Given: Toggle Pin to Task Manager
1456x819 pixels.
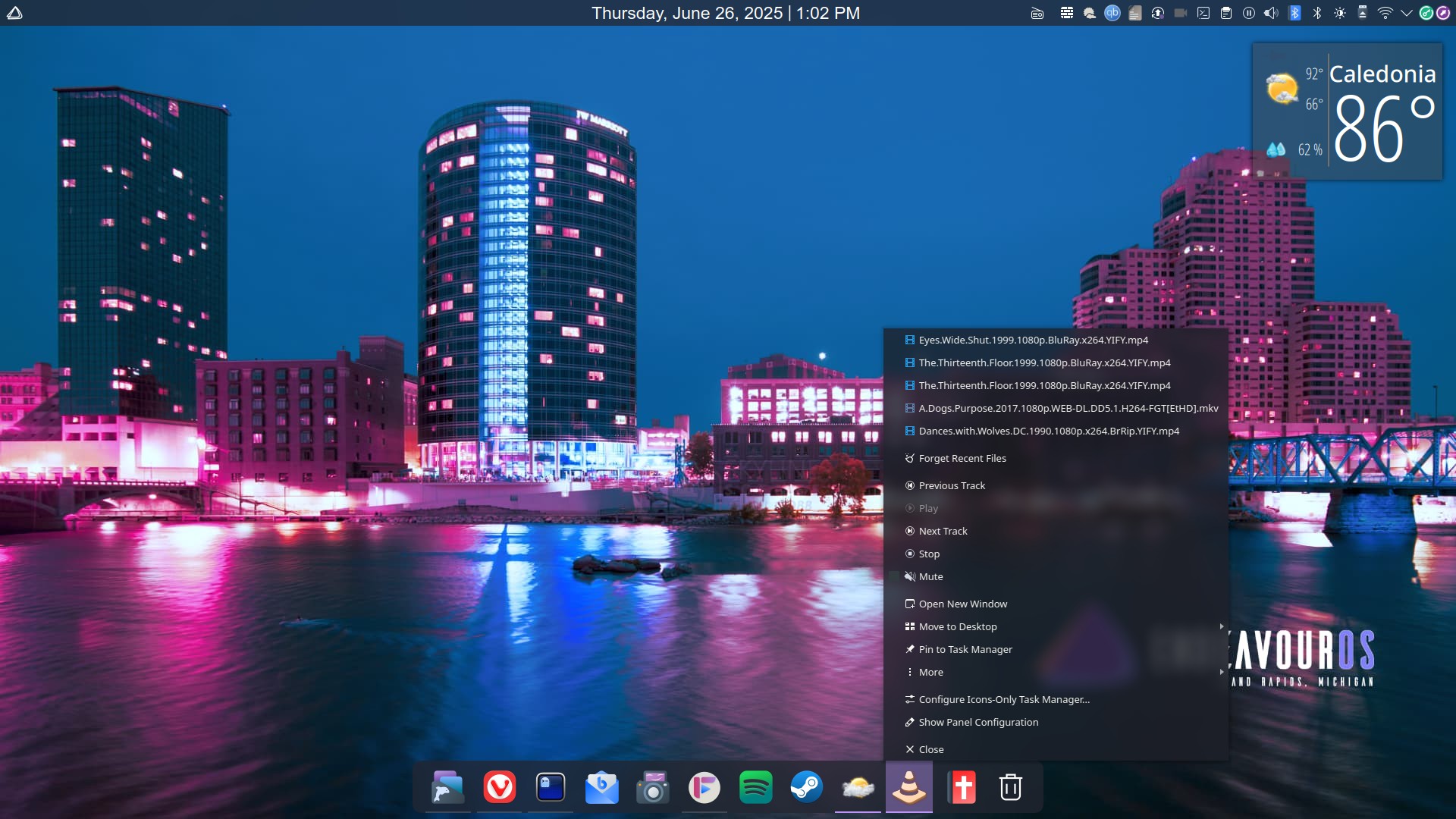Looking at the screenshot, I should [965, 650].
